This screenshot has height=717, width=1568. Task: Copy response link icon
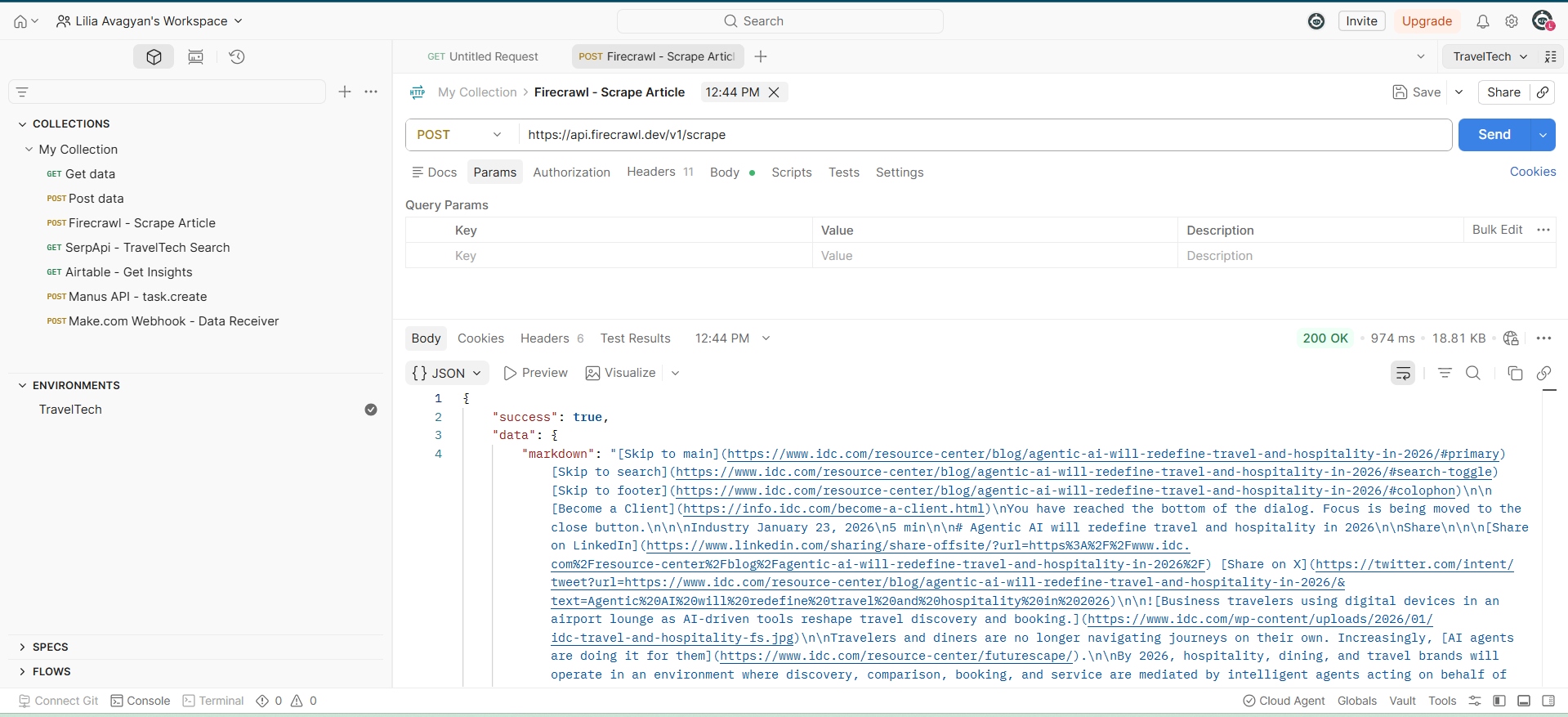[1543, 373]
